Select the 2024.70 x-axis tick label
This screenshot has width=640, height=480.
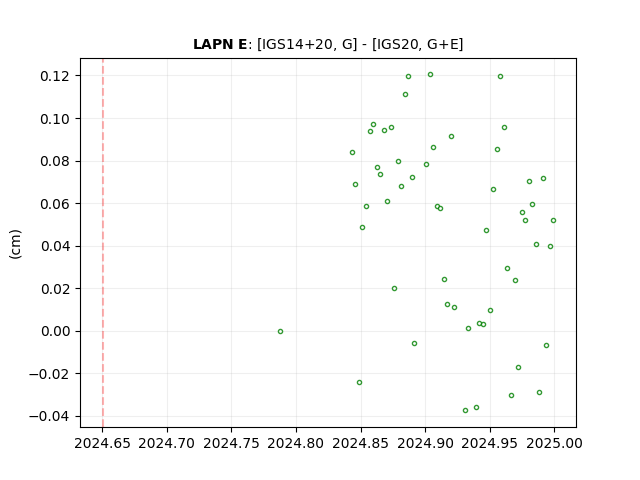167,443
